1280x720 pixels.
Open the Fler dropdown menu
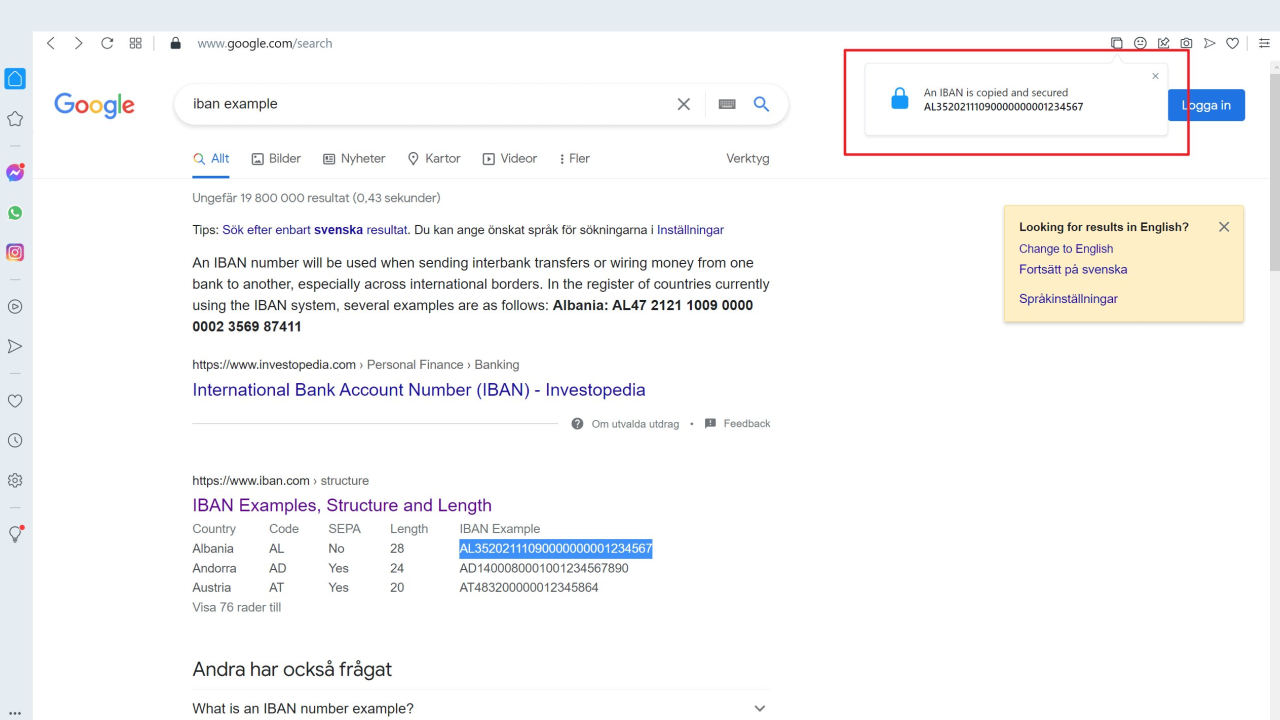tap(575, 158)
